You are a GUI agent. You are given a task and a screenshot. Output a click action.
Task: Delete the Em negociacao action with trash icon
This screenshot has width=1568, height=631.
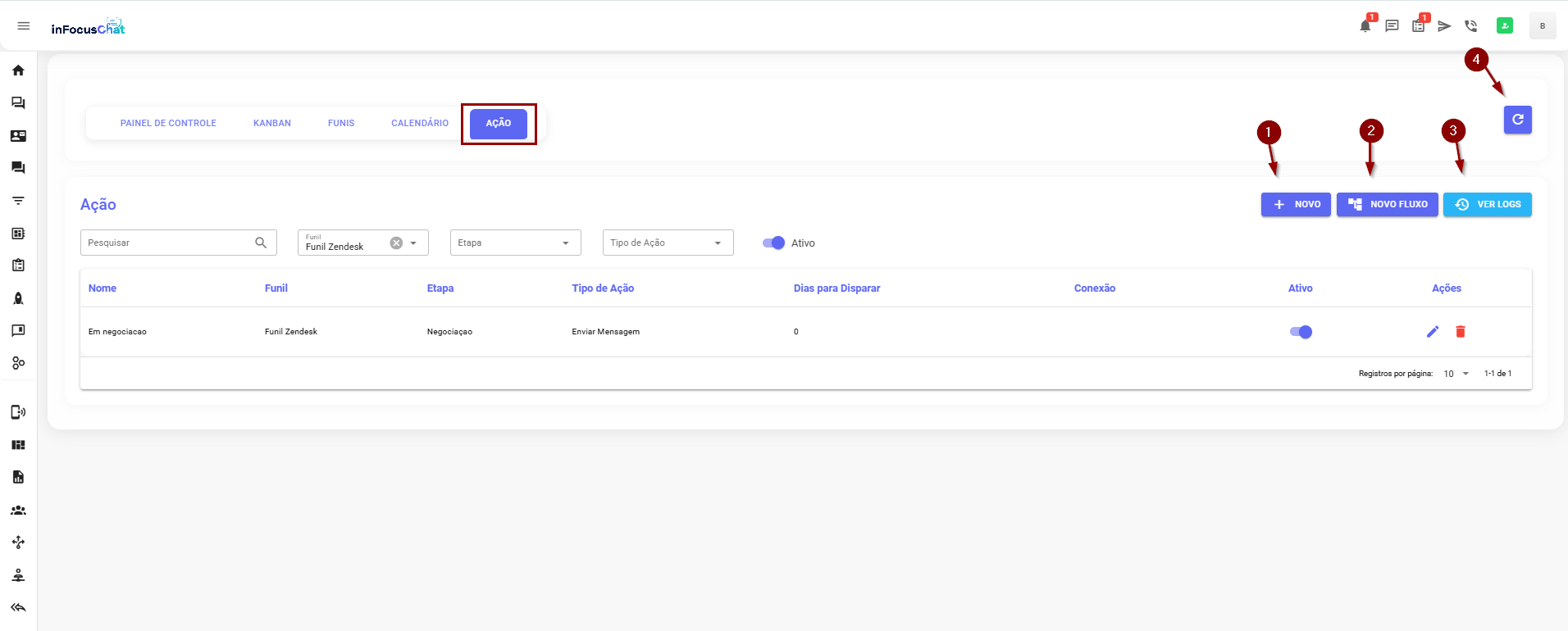(1461, 332)
